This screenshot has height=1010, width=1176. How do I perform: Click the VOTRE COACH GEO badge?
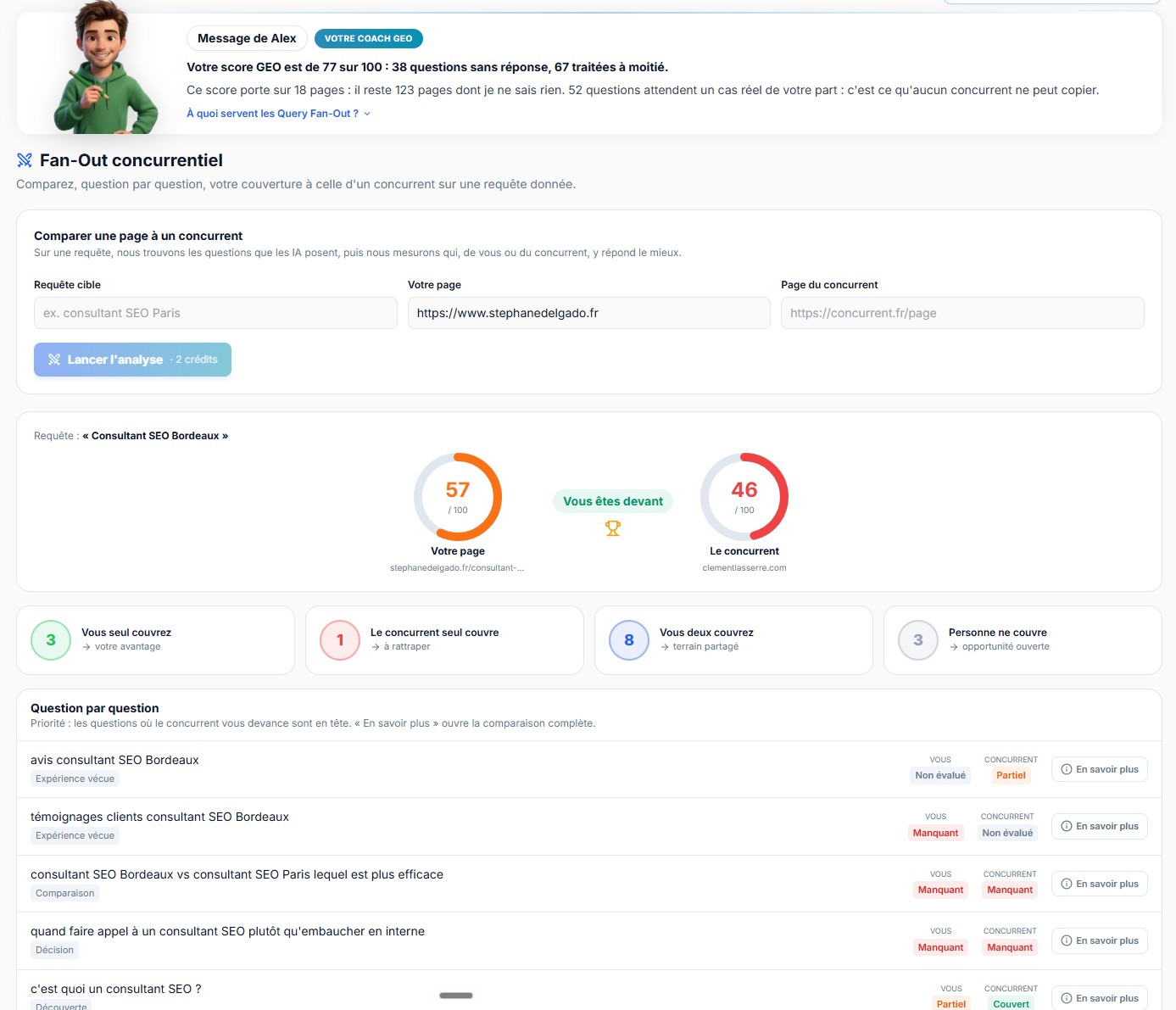coord(368,38)
